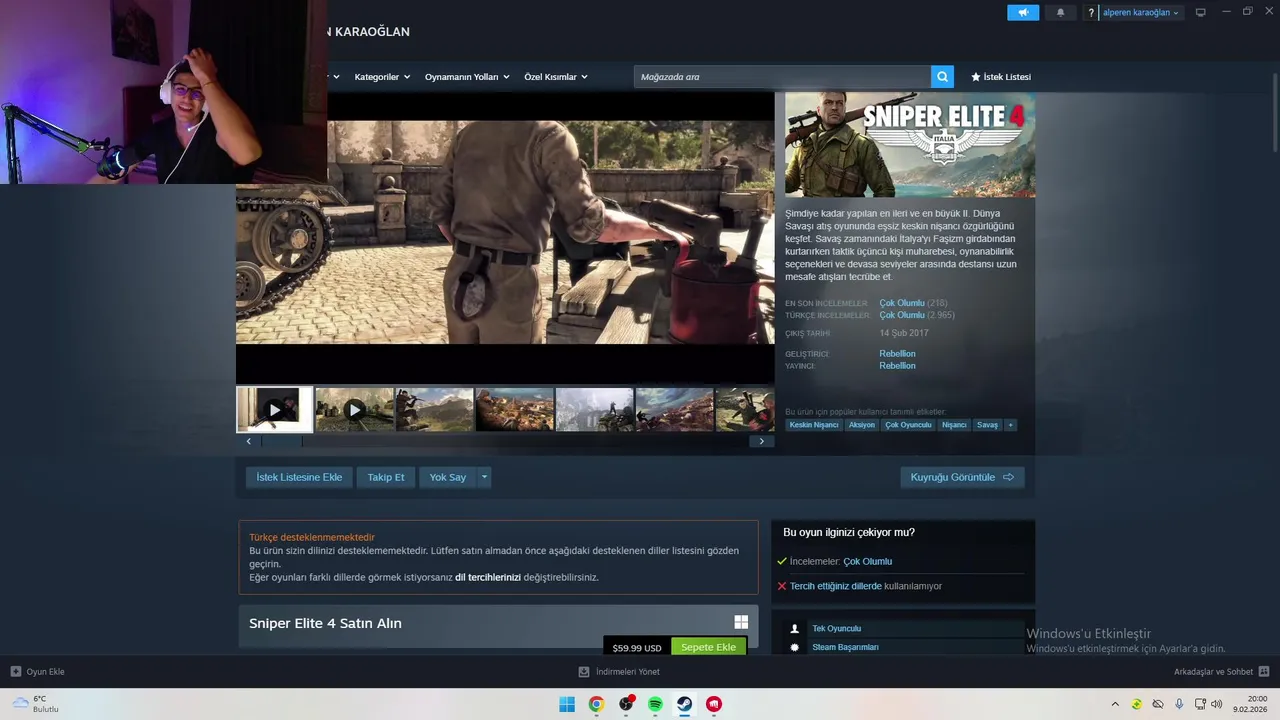Image resolution: width=1280 pixels, height=720 pixels.
Task: Select the fourth screenshot thumbnail
Action: (514, 410)
